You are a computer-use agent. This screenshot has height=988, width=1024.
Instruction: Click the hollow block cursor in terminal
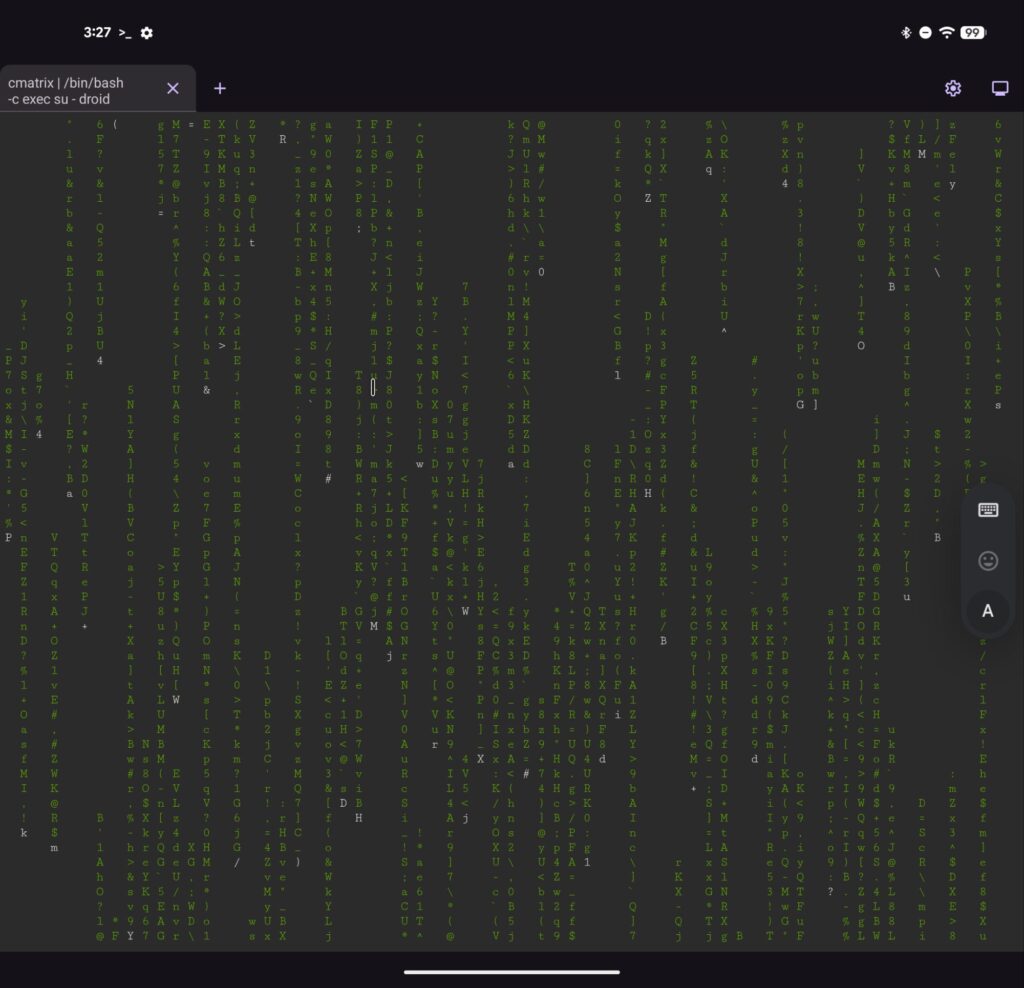coord(373,387)
